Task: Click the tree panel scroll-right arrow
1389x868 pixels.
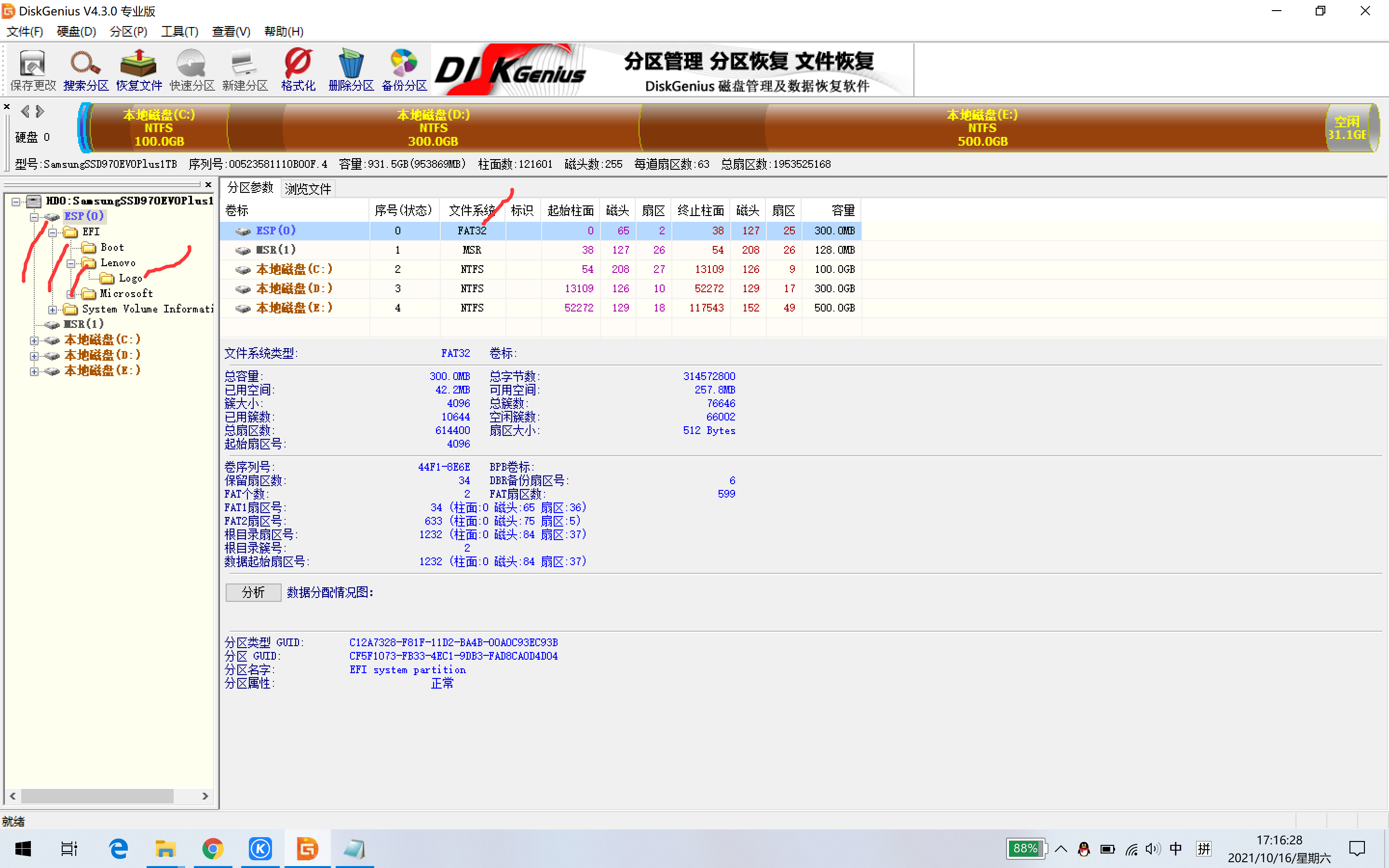Action: (x=205, y=796)
